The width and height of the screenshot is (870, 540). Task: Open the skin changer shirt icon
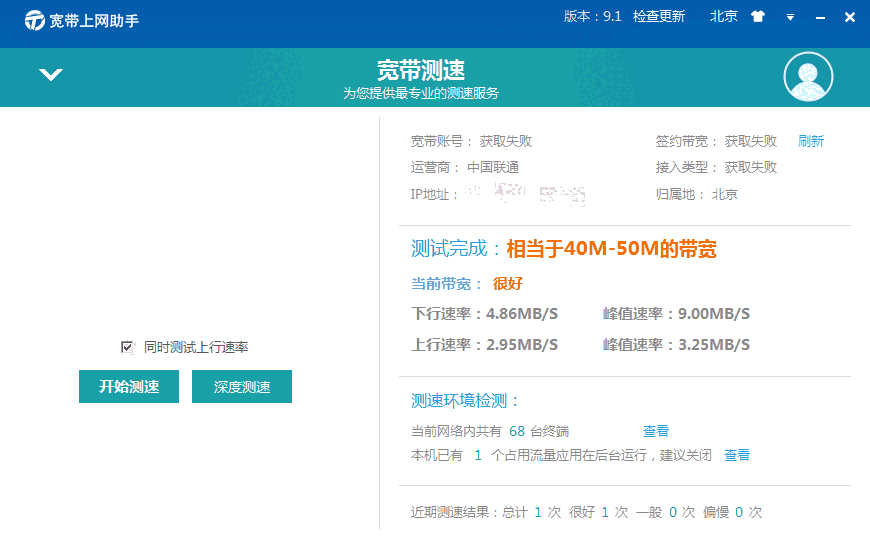coord(758,17)
